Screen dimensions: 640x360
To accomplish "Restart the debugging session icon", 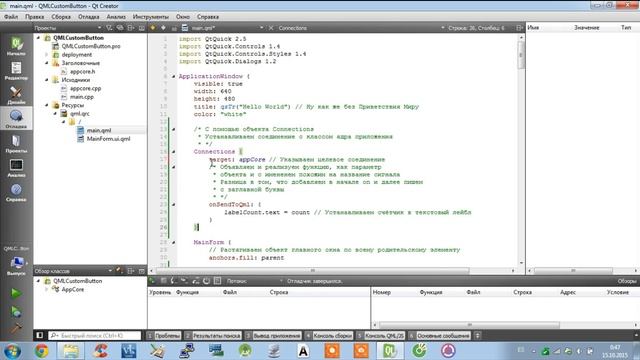I will pos(207,281).
